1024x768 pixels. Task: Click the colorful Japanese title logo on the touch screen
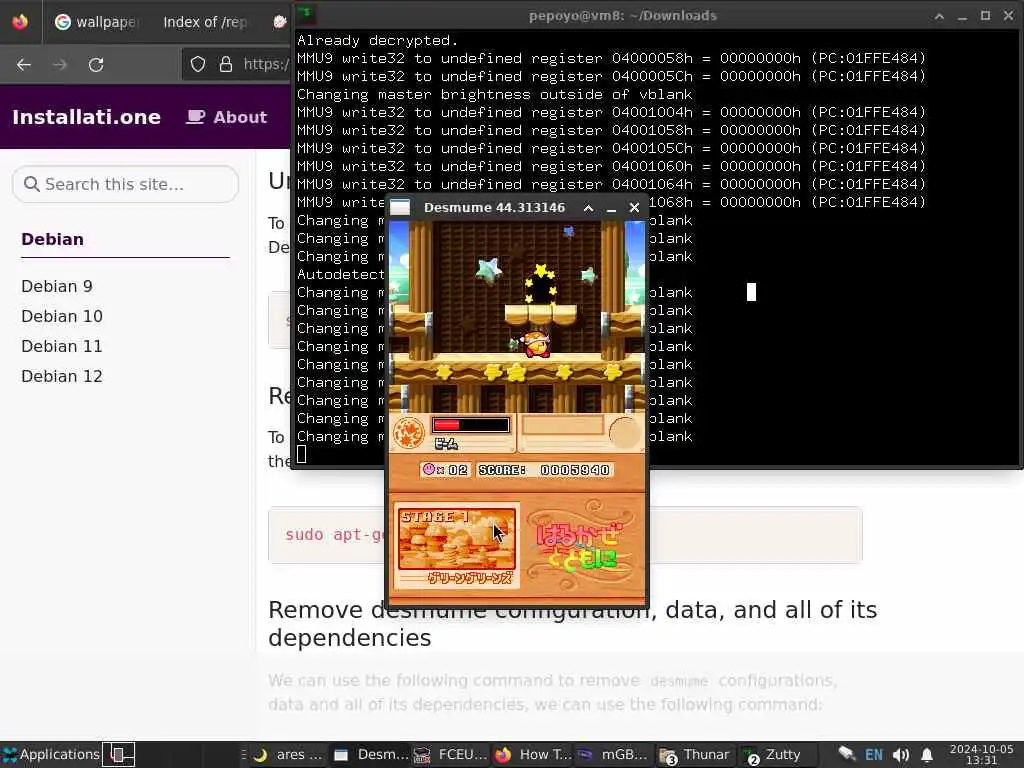(578, 546)
